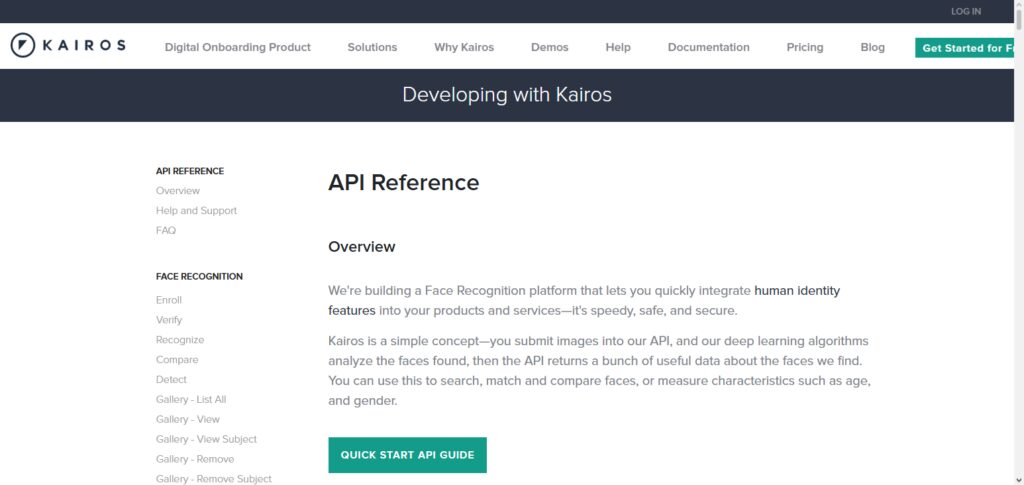The image size is (1024, 485).
Task: Open Gallery - View Subject link
Action: (x=206, y=439)
